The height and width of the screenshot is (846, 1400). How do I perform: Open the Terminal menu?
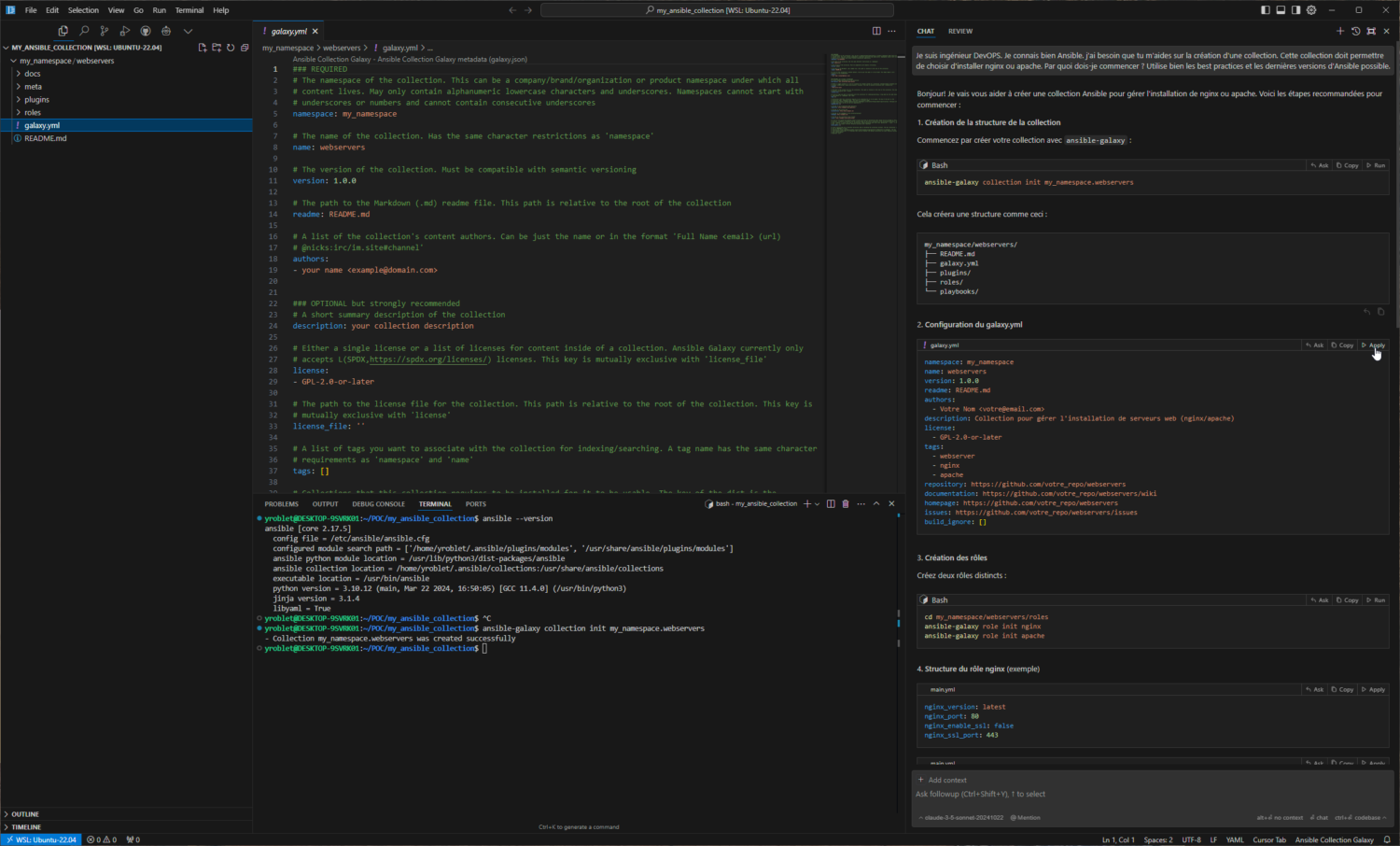tap(189, 10)
